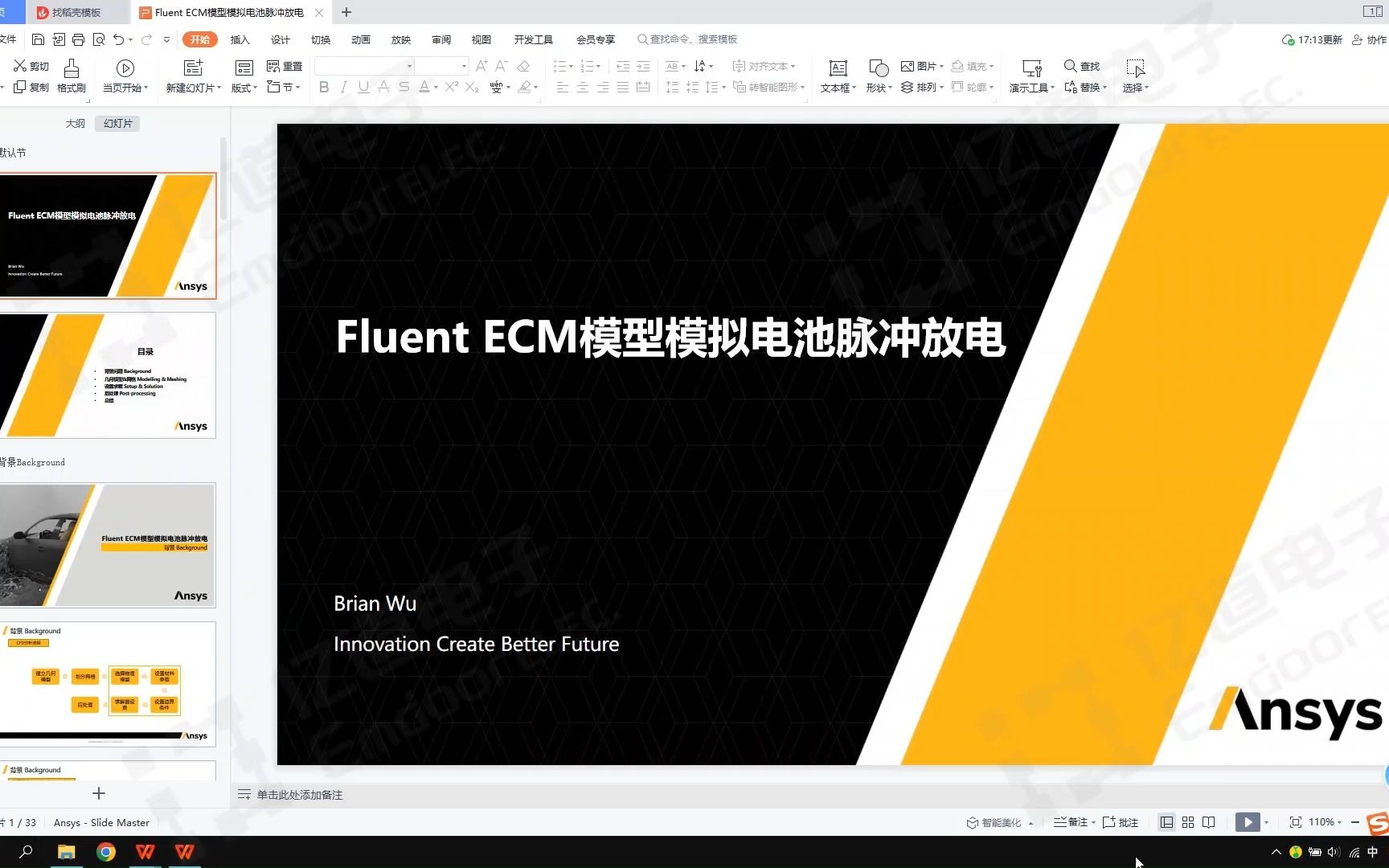Toggle Subscript formatting
The image size is (1389, 868).
[472, 87]
